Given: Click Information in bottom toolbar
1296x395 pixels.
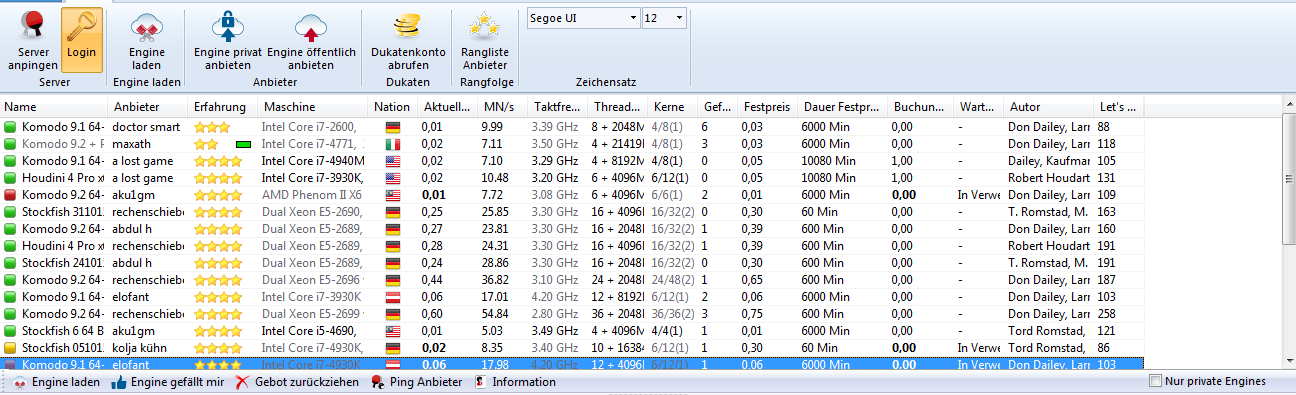Looking at the screenshot, I should click(515, 382).
